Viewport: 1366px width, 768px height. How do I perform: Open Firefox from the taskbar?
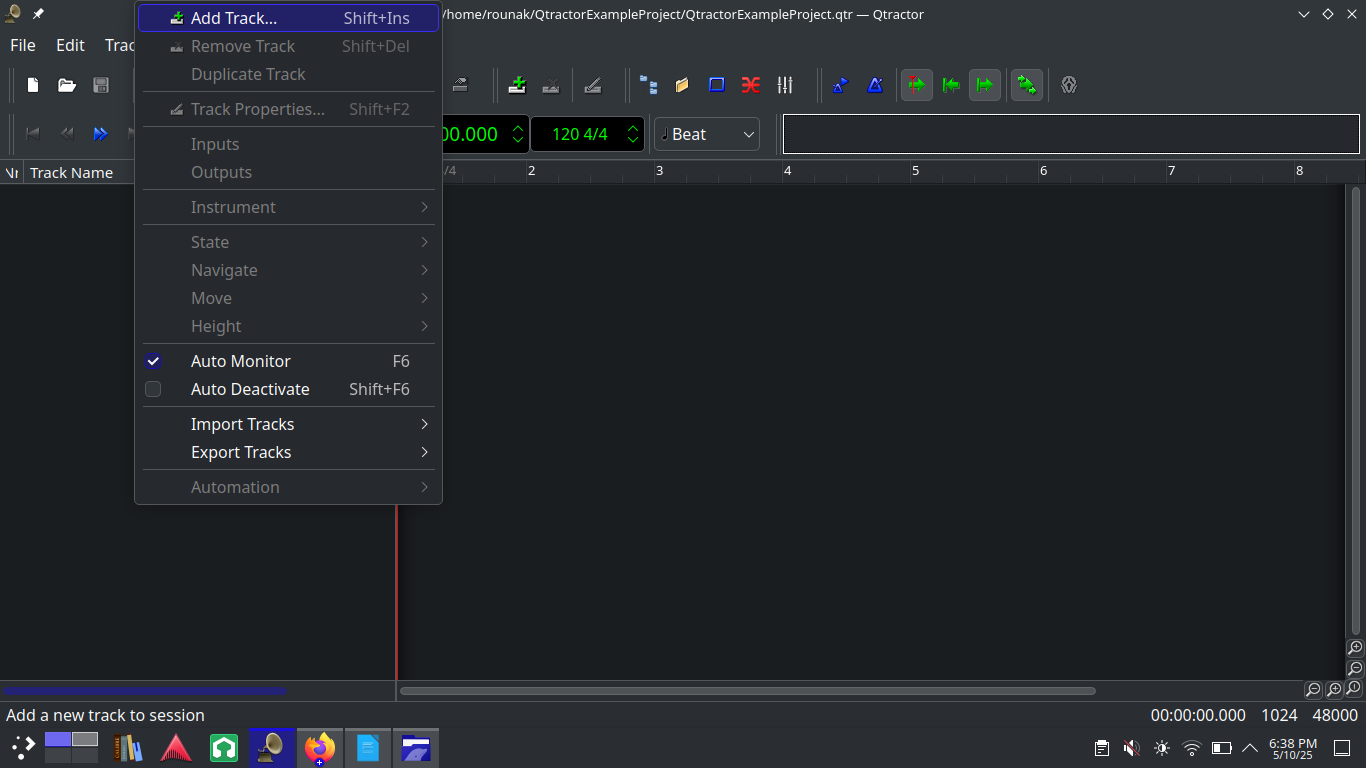pos(320,747)
